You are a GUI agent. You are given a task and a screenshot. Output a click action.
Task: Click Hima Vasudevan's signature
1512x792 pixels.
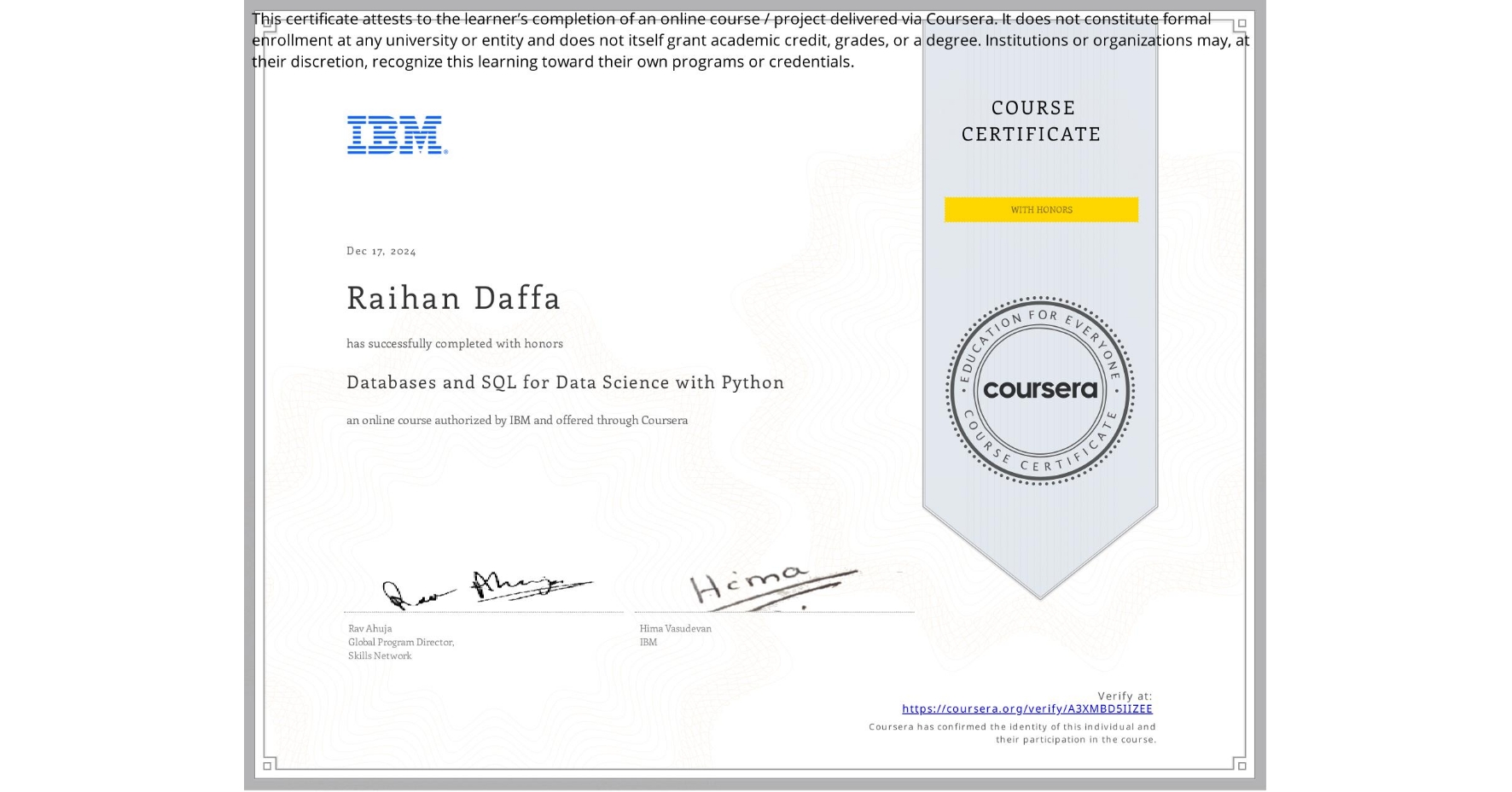[x=772, y=587]
